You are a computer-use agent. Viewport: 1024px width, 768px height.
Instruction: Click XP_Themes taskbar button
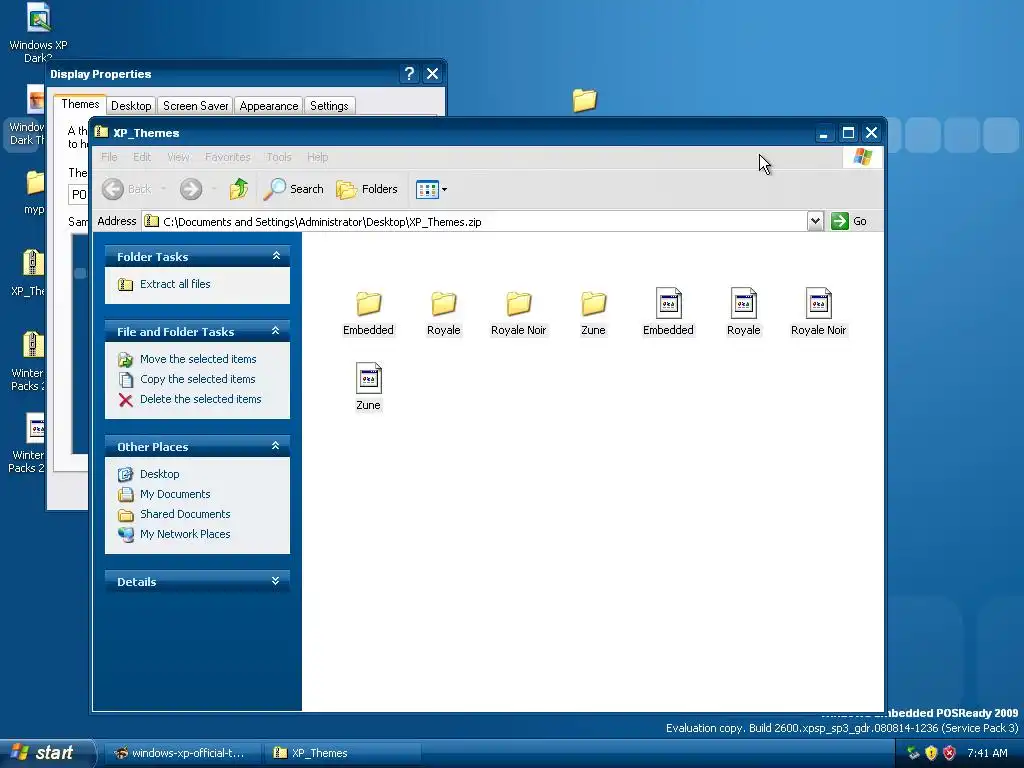(341, 753)
